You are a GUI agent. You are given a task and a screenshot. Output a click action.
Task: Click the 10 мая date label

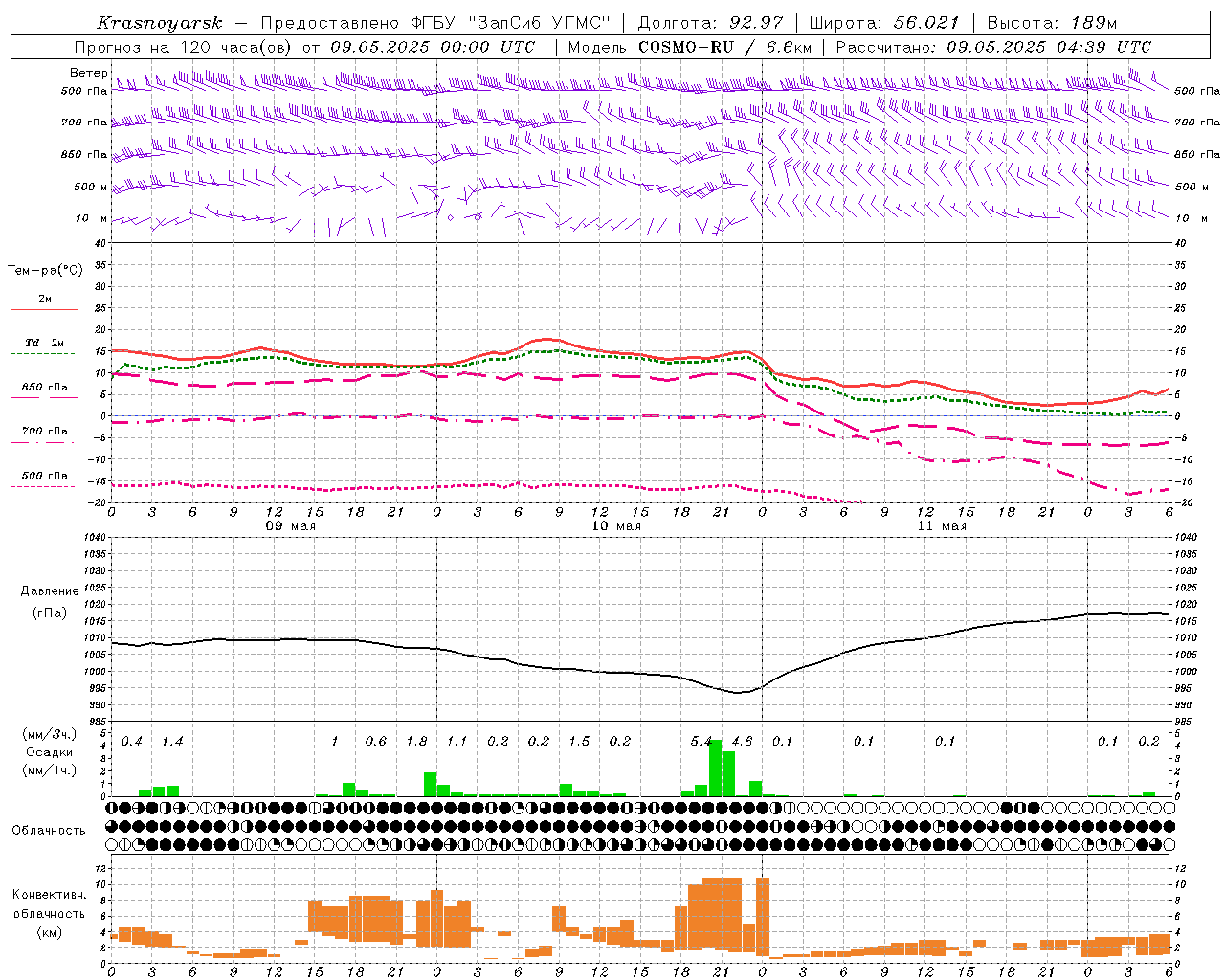(x=615, y=526)
